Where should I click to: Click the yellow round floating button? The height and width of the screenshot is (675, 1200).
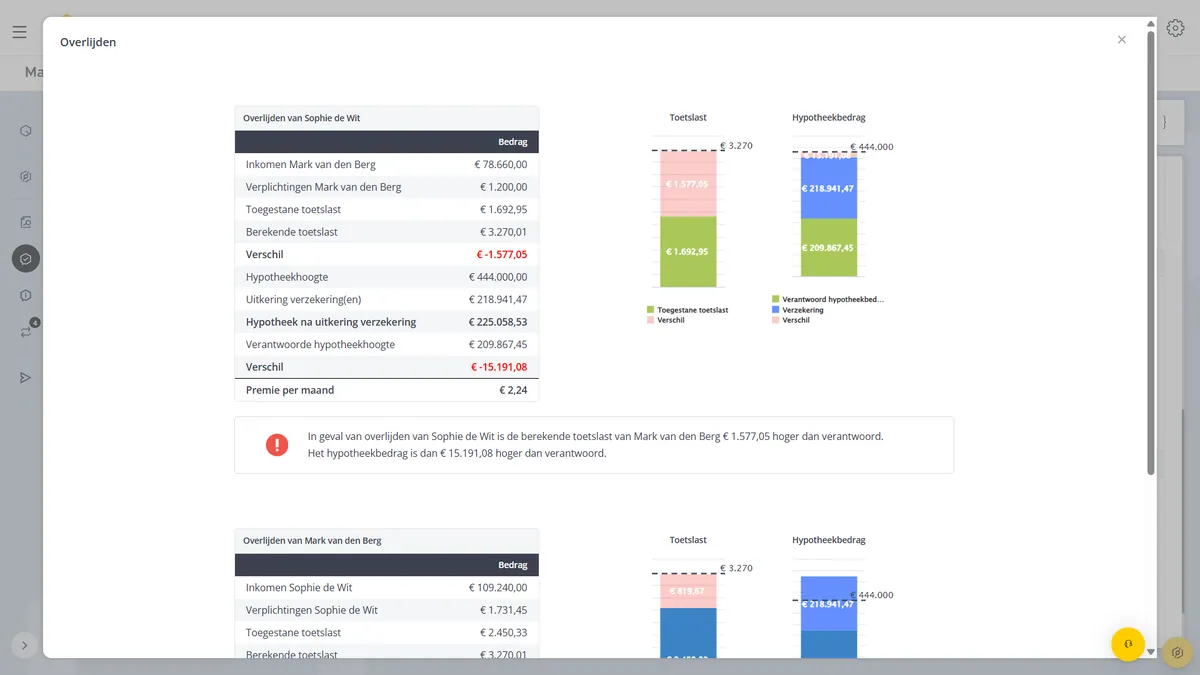(1128, 644)
